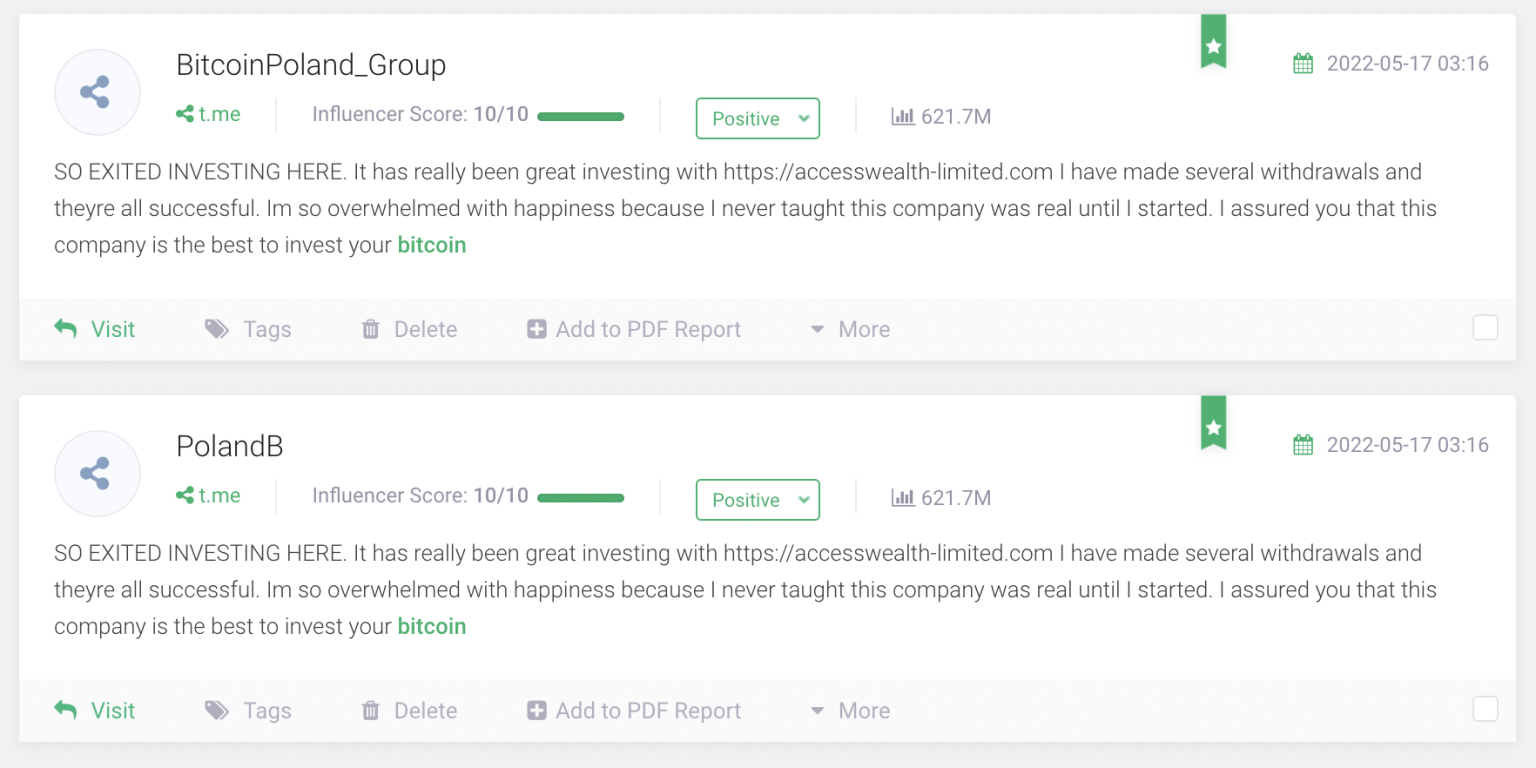Viewport: 1536px width, 768px height.
Task: Click the green star ribbon on BitcoinPoland_Group mention
Action: pos(1213,42)
